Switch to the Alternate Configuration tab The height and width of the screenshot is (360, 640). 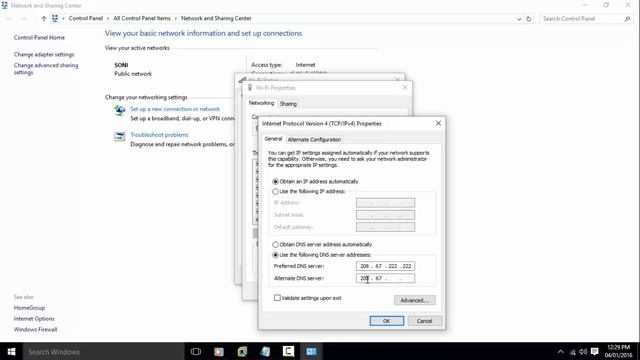[x=314, y=140]
